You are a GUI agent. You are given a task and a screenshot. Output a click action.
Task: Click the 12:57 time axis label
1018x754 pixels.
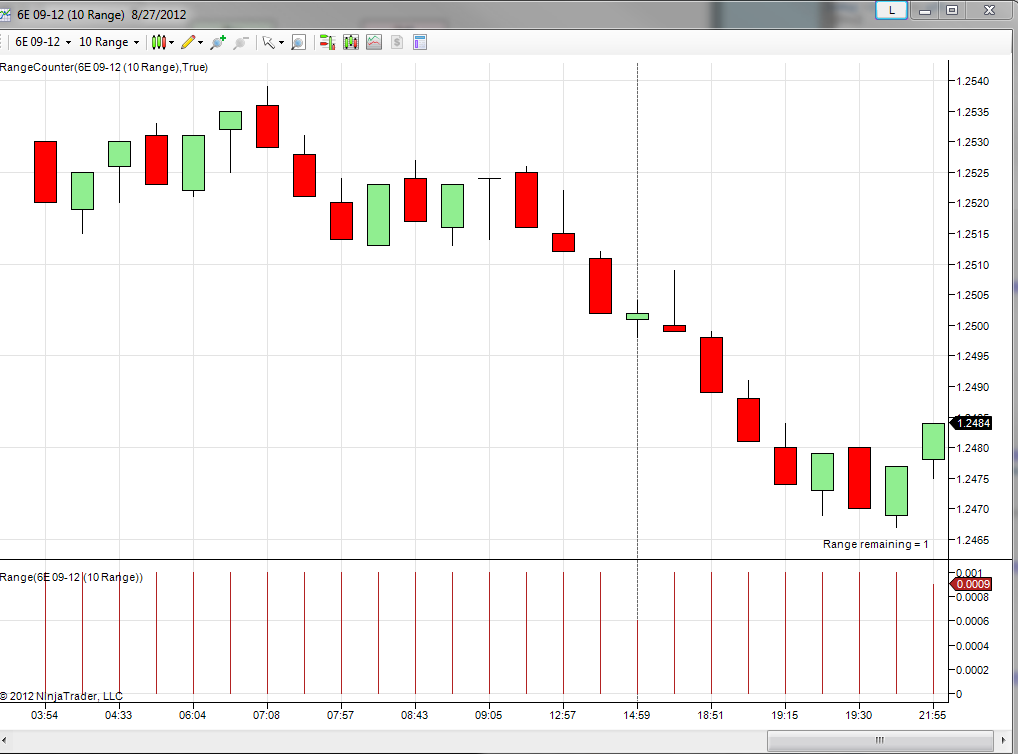click(x=563, y=715)
